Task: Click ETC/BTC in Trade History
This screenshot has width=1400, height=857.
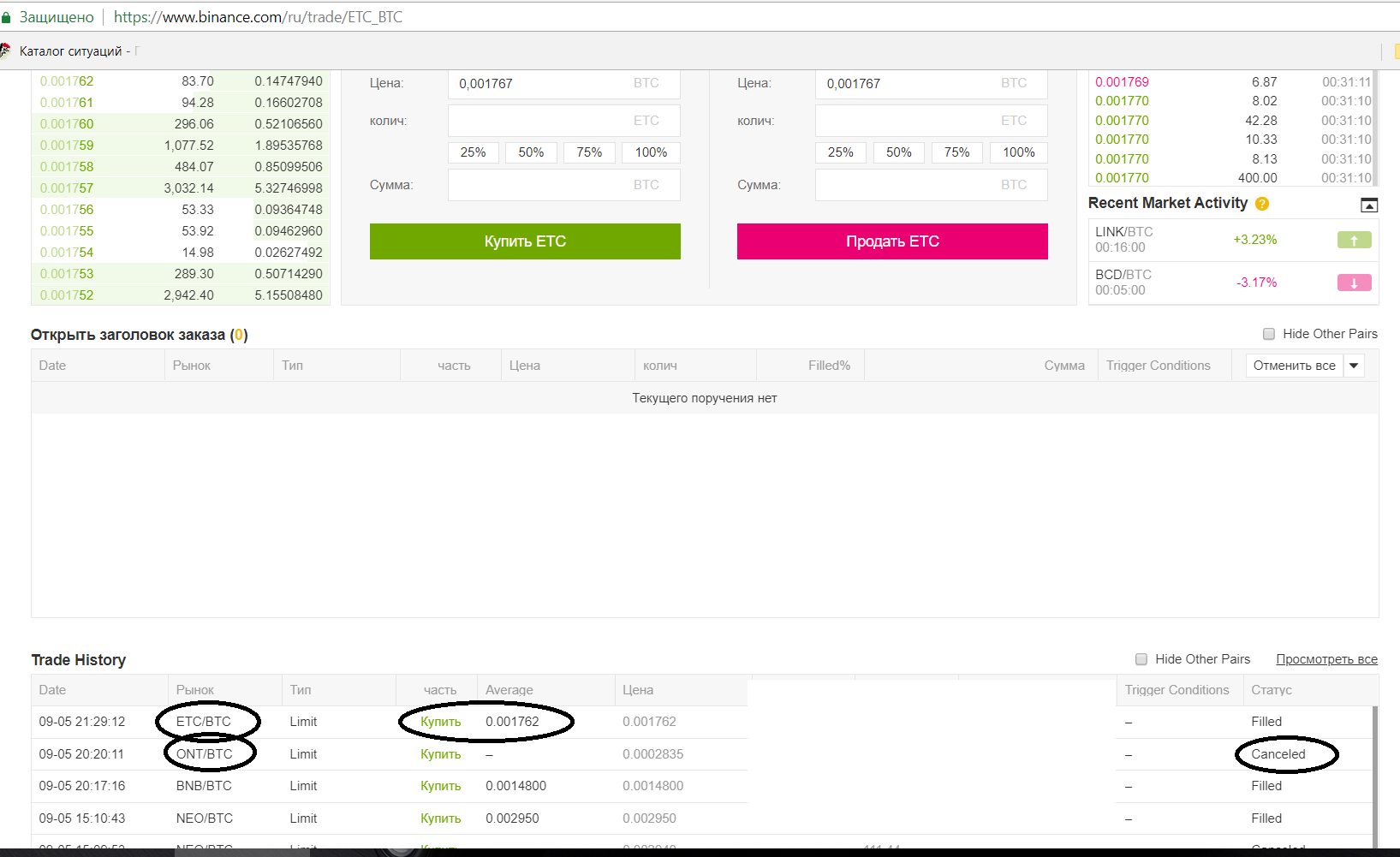Action: pos(204,722)
